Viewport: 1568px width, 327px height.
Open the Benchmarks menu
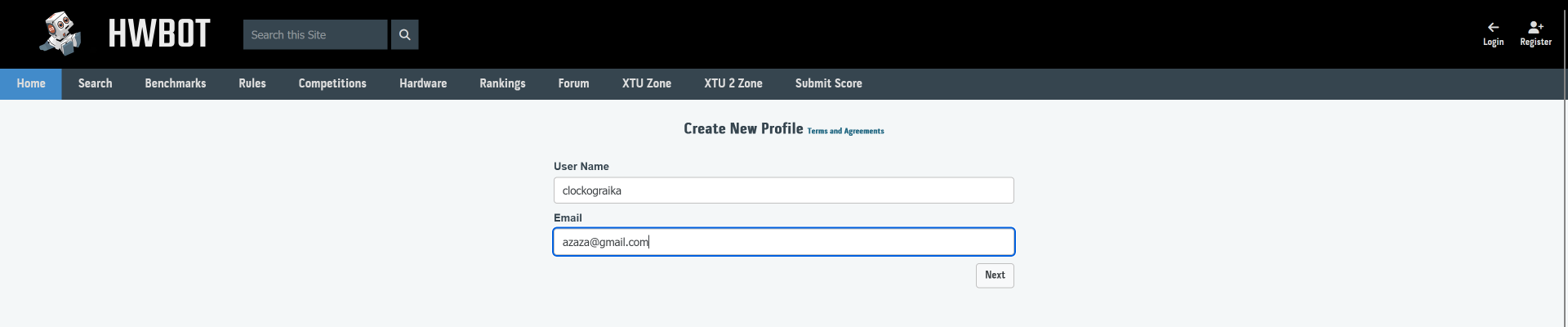pos(176,83)
